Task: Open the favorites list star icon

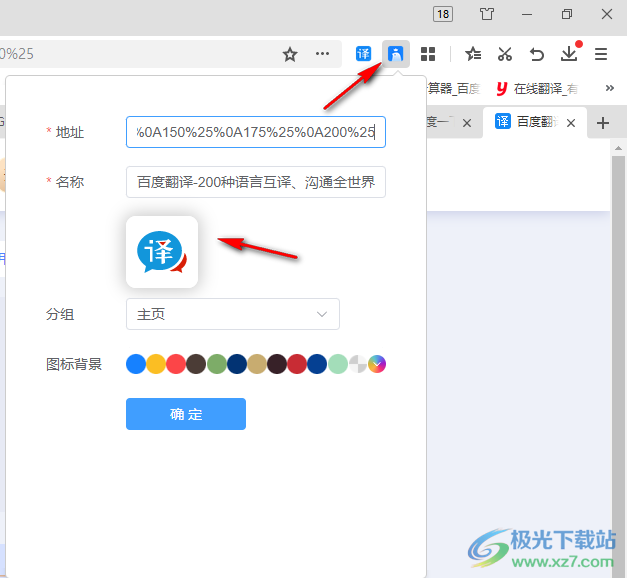Action: 474,54
